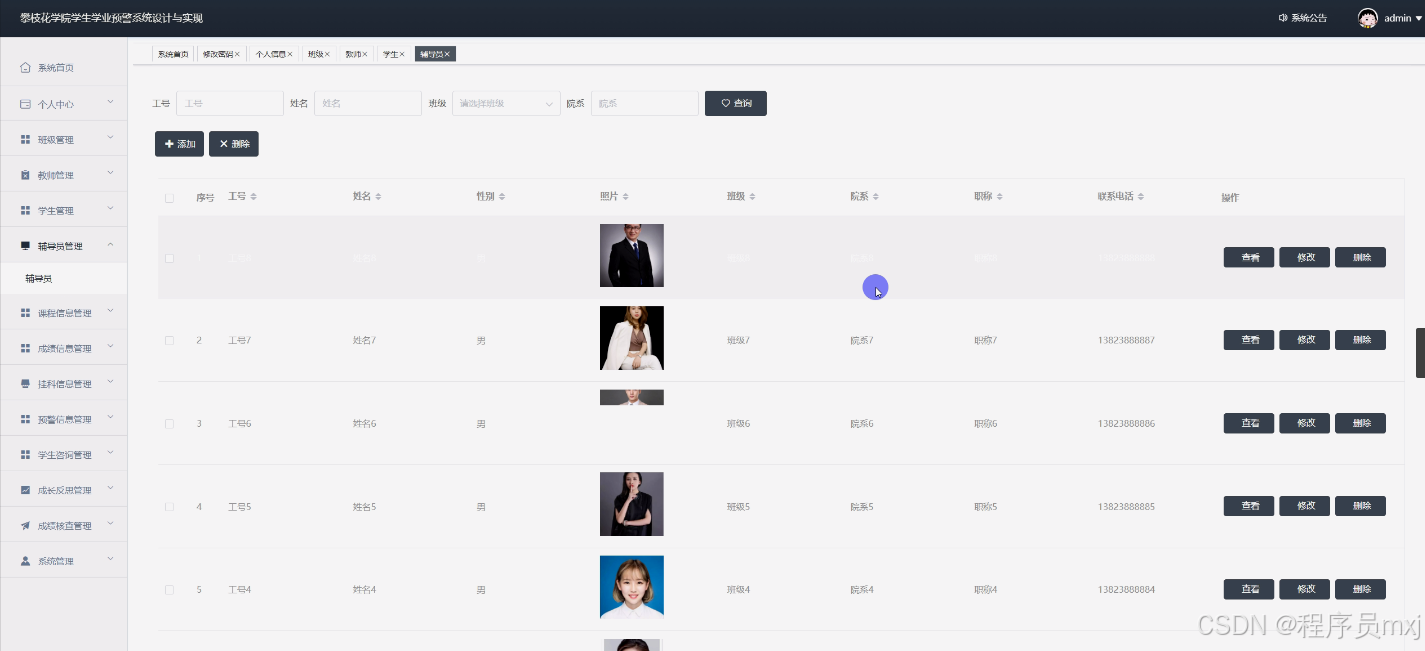
Task: Check the checkbox for row 工号7
Action: point(169,339)
